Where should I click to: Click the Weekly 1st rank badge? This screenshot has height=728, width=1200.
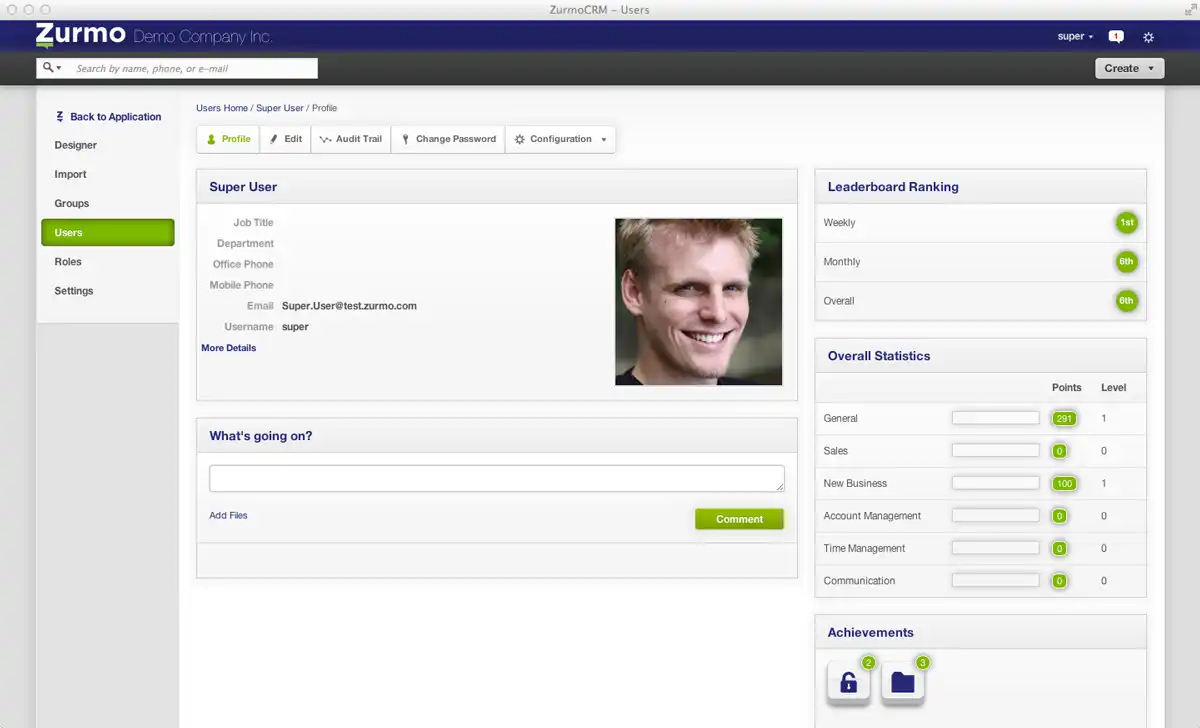tap(1126, 223)
